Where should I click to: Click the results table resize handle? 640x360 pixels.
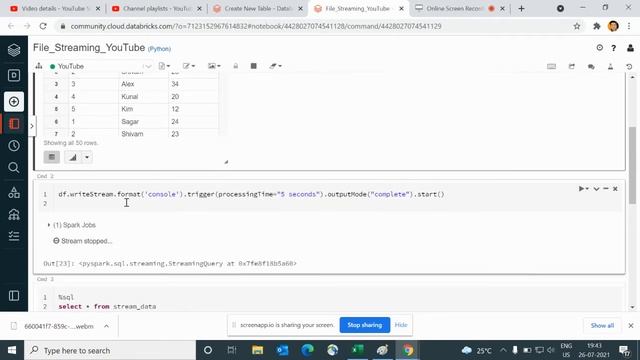tap(226, 162)
